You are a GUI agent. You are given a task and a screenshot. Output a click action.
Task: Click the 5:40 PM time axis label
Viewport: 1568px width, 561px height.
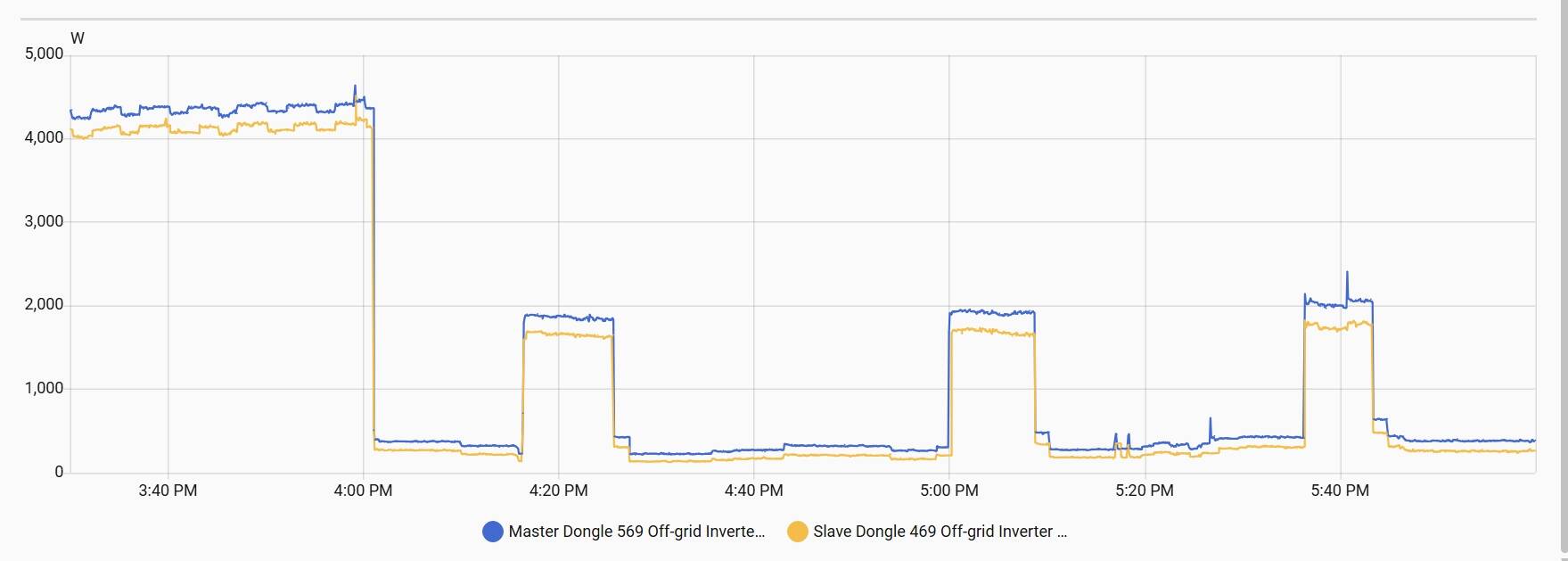[x=1339, y=491]
